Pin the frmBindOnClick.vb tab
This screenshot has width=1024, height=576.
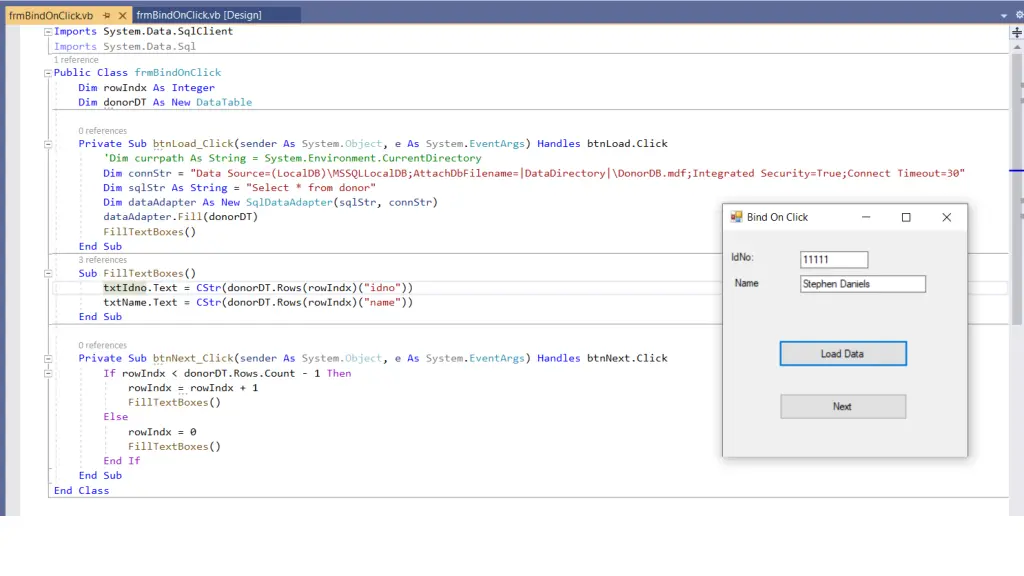106,15
